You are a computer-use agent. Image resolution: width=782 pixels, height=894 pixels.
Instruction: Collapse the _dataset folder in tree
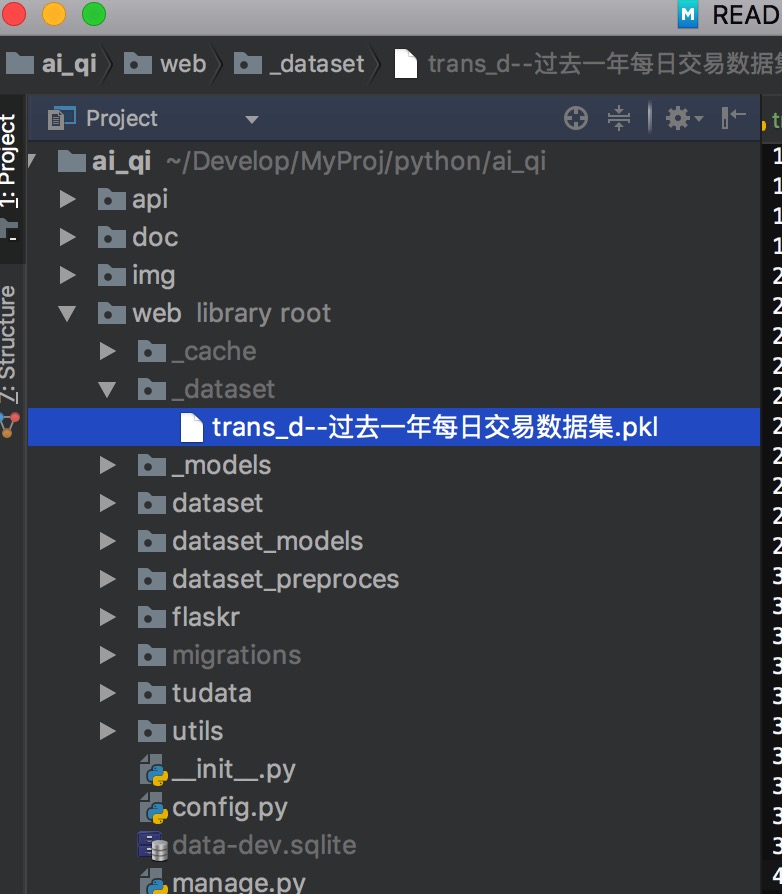107,389
